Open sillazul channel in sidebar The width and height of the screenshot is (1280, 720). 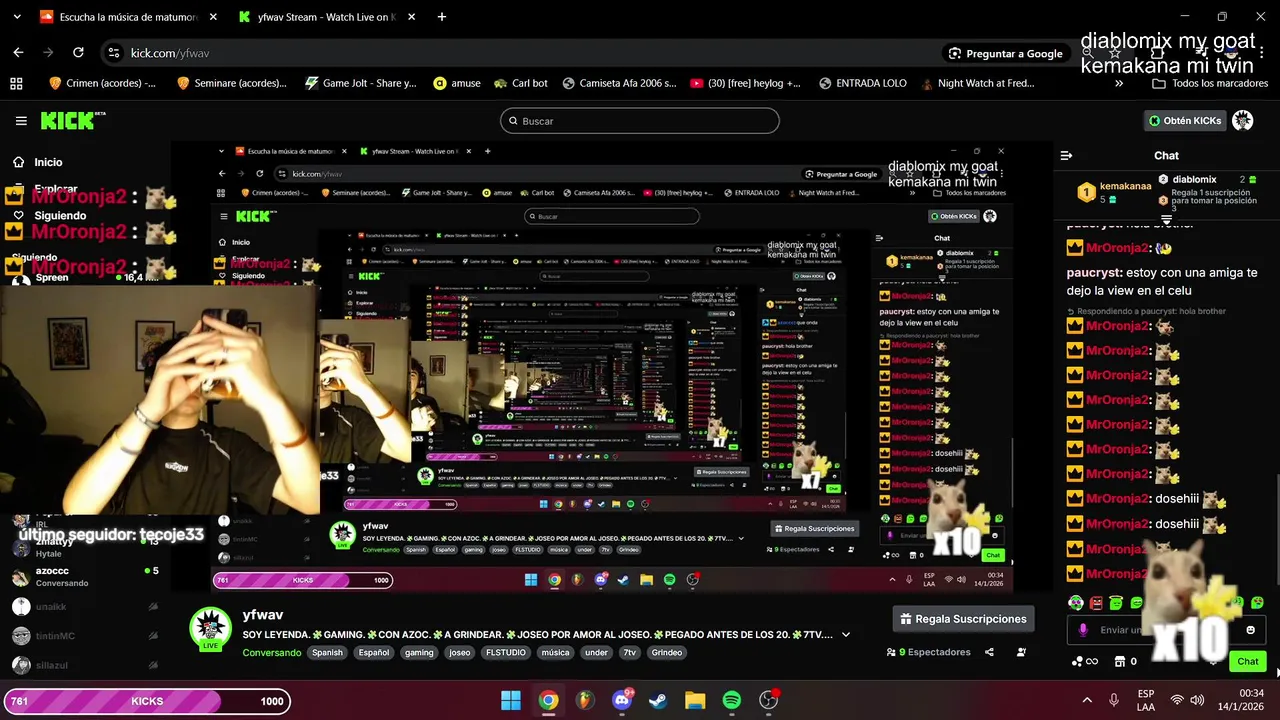pyautogui.click(x=85, y=665)
